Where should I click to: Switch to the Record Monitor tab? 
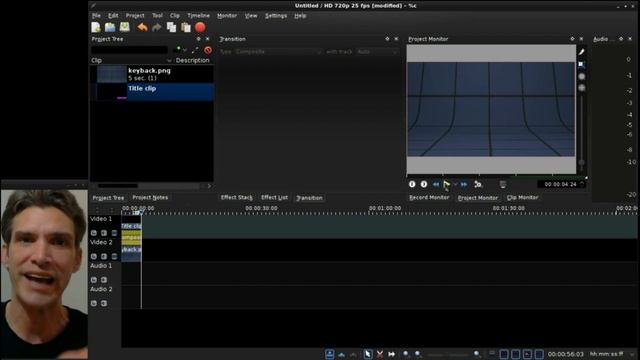pyautogui.click(x=429, y=198)
